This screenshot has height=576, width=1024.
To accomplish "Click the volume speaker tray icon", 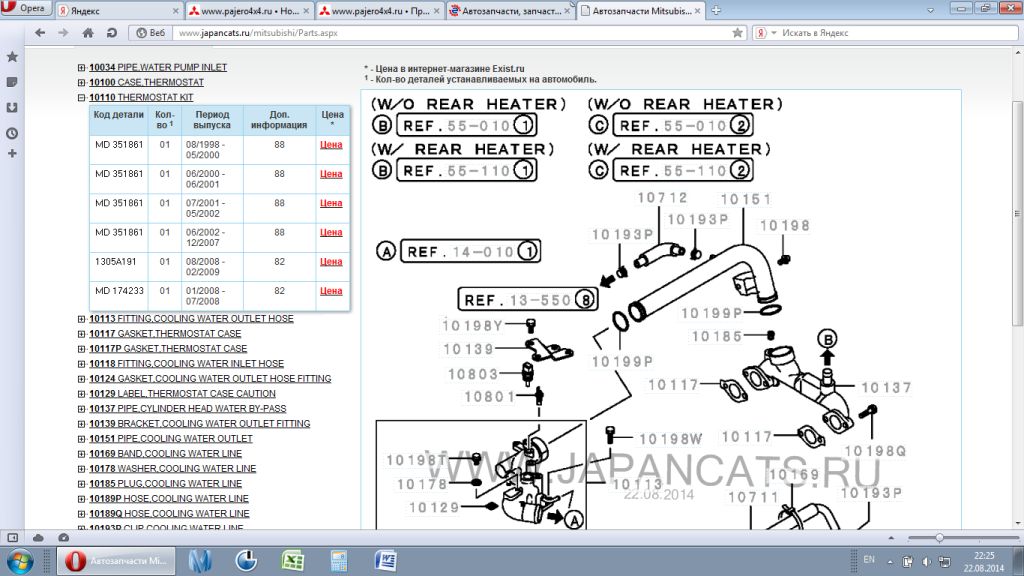I will [926, 561].
